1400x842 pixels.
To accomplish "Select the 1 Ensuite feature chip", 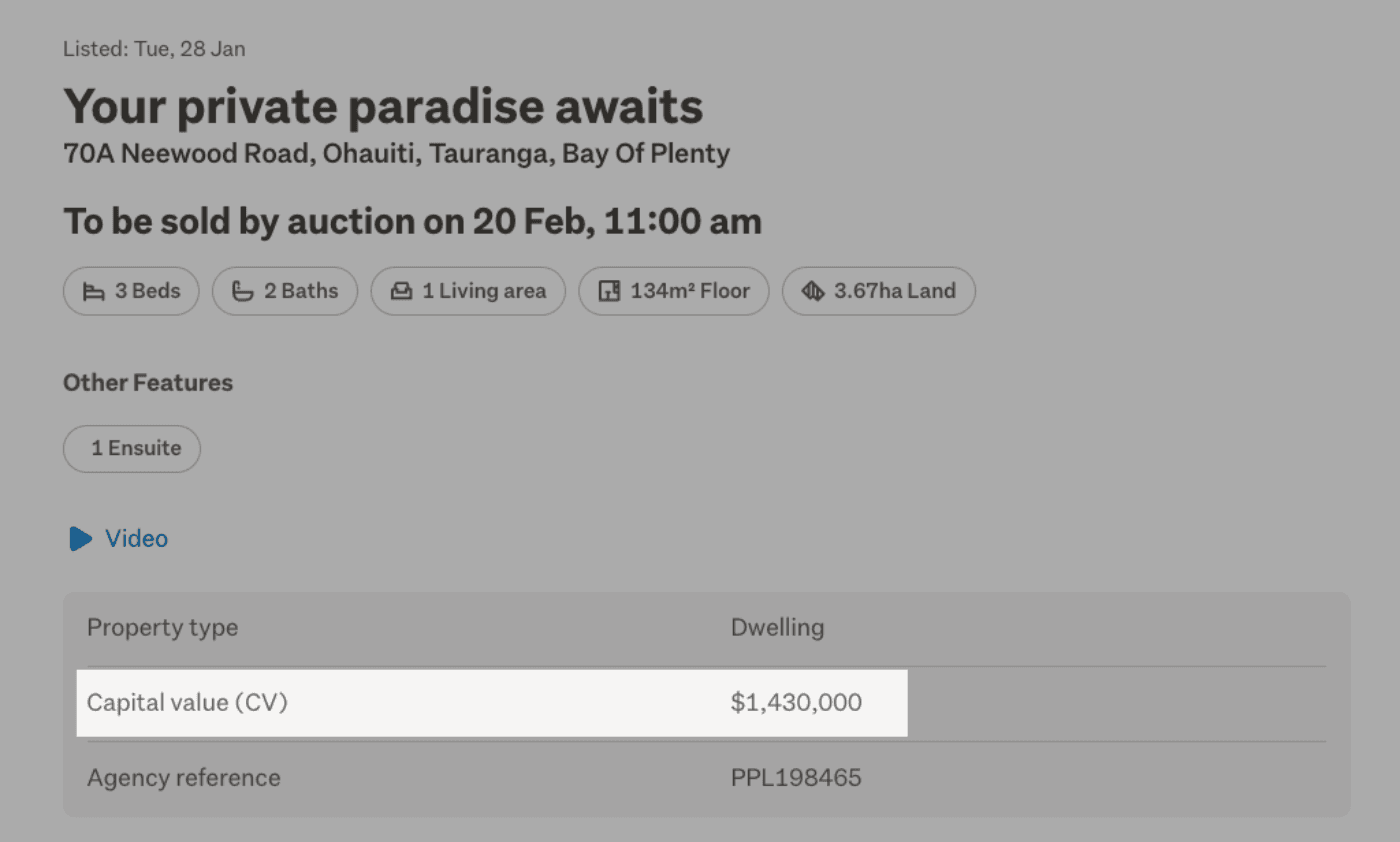I will pyautogui.click(x=131, y=448).
